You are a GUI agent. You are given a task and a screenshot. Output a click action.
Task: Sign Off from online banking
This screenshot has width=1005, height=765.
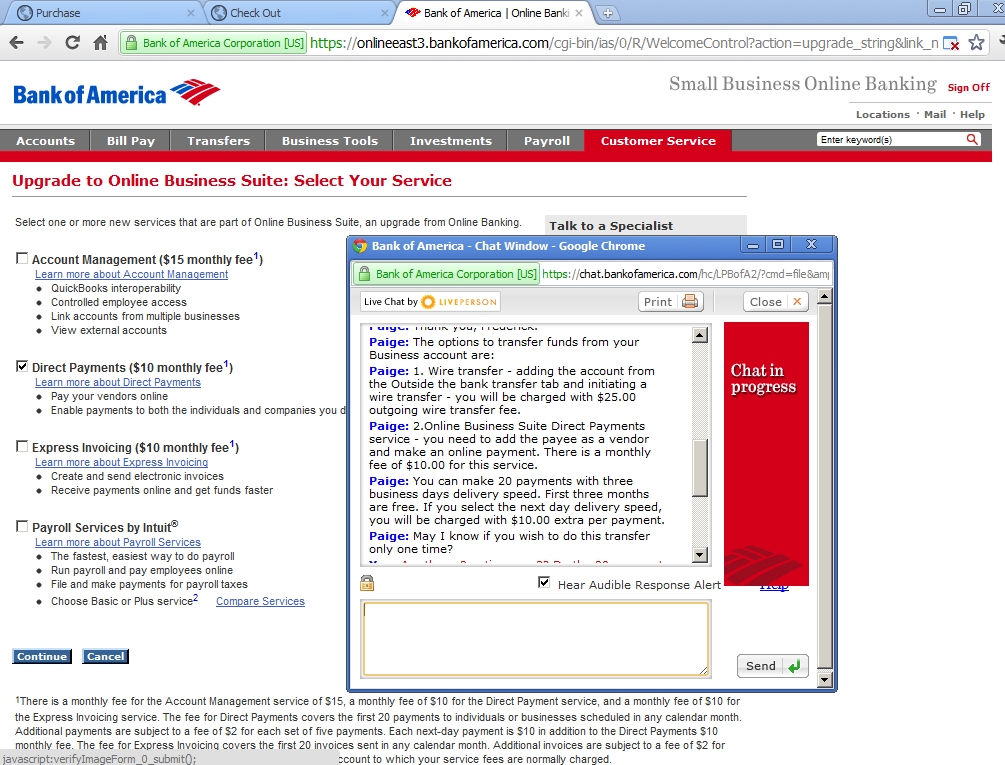click(968, 87)
